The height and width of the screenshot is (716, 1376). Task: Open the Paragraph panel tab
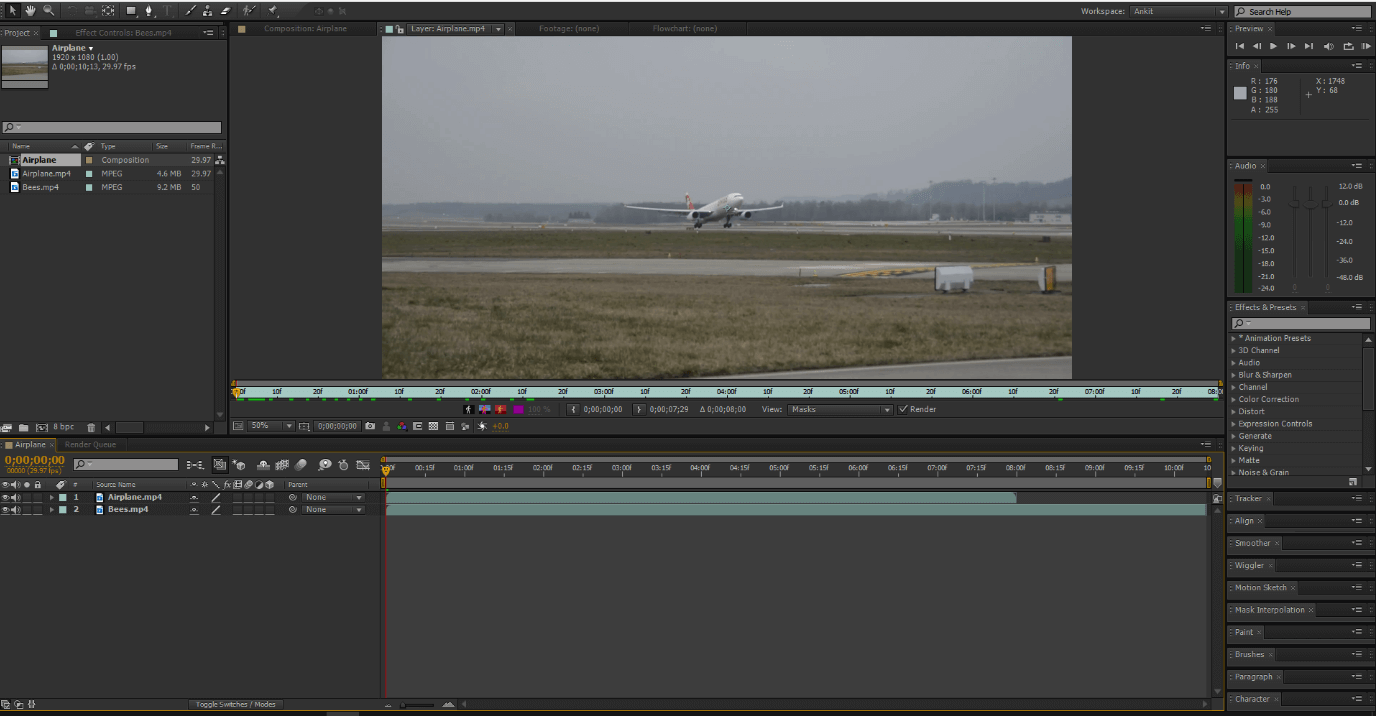[1253, 677]
